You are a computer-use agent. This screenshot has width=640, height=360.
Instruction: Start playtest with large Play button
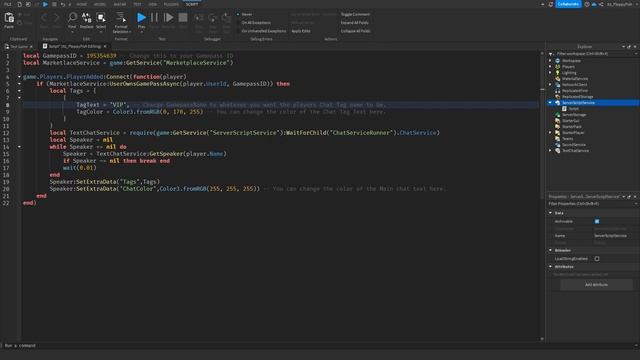pos(141,18)
